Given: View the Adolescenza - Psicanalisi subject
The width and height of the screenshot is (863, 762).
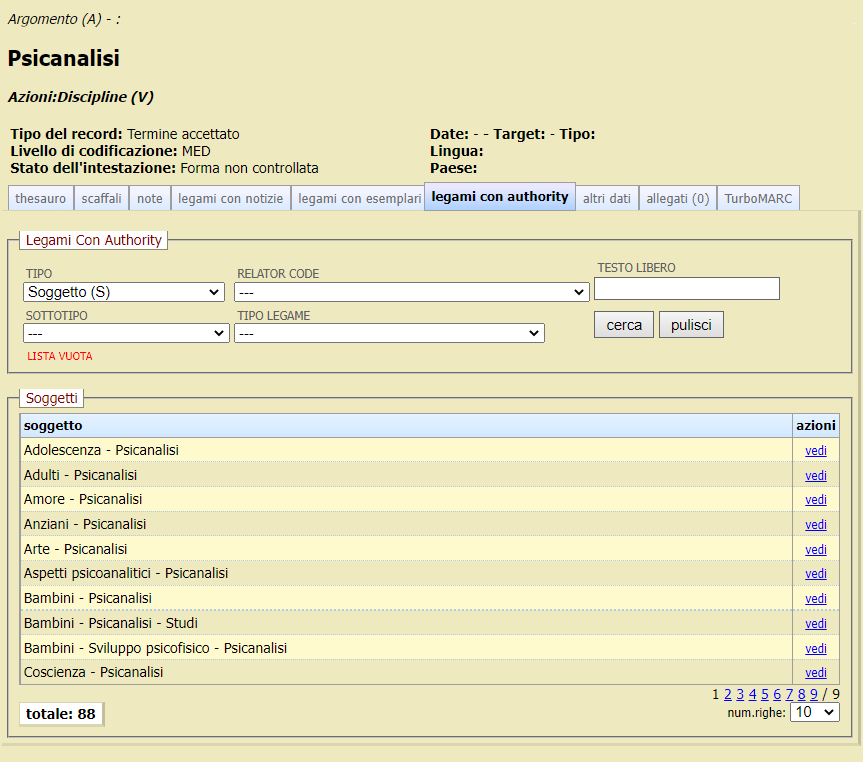Looking at the screenshot, I should (x=816, y=451).
